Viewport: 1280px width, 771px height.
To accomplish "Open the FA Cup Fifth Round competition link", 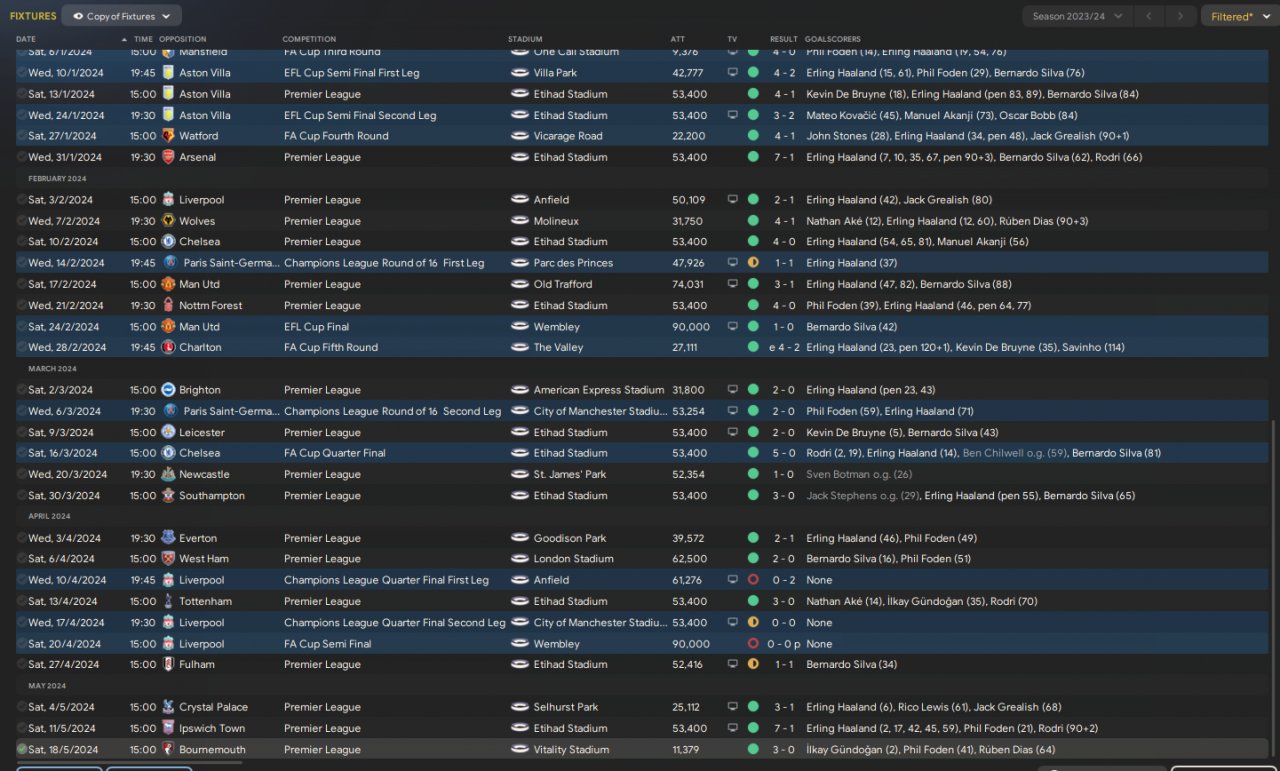I will click(x=331, y=347).
